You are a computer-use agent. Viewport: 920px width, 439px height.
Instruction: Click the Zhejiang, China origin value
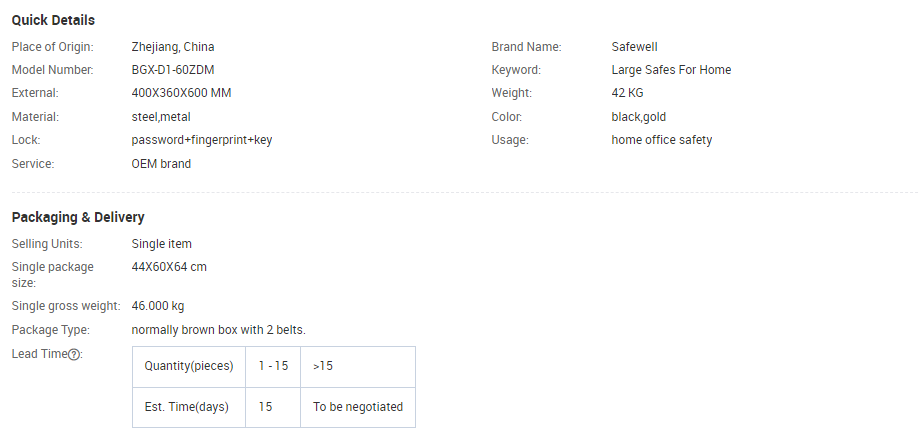[x=173, y=47]
